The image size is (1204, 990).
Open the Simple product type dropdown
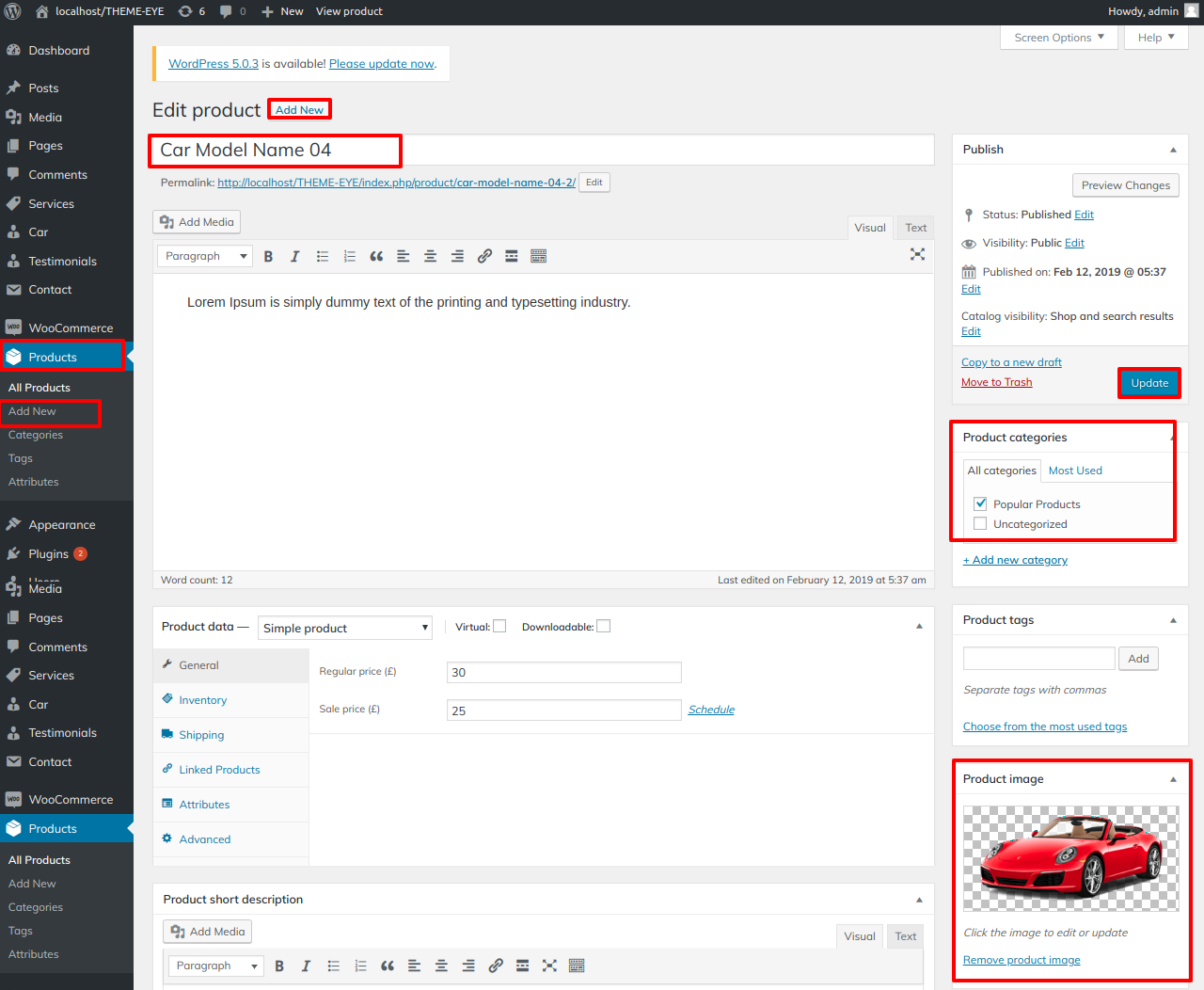tap(344, 628)
